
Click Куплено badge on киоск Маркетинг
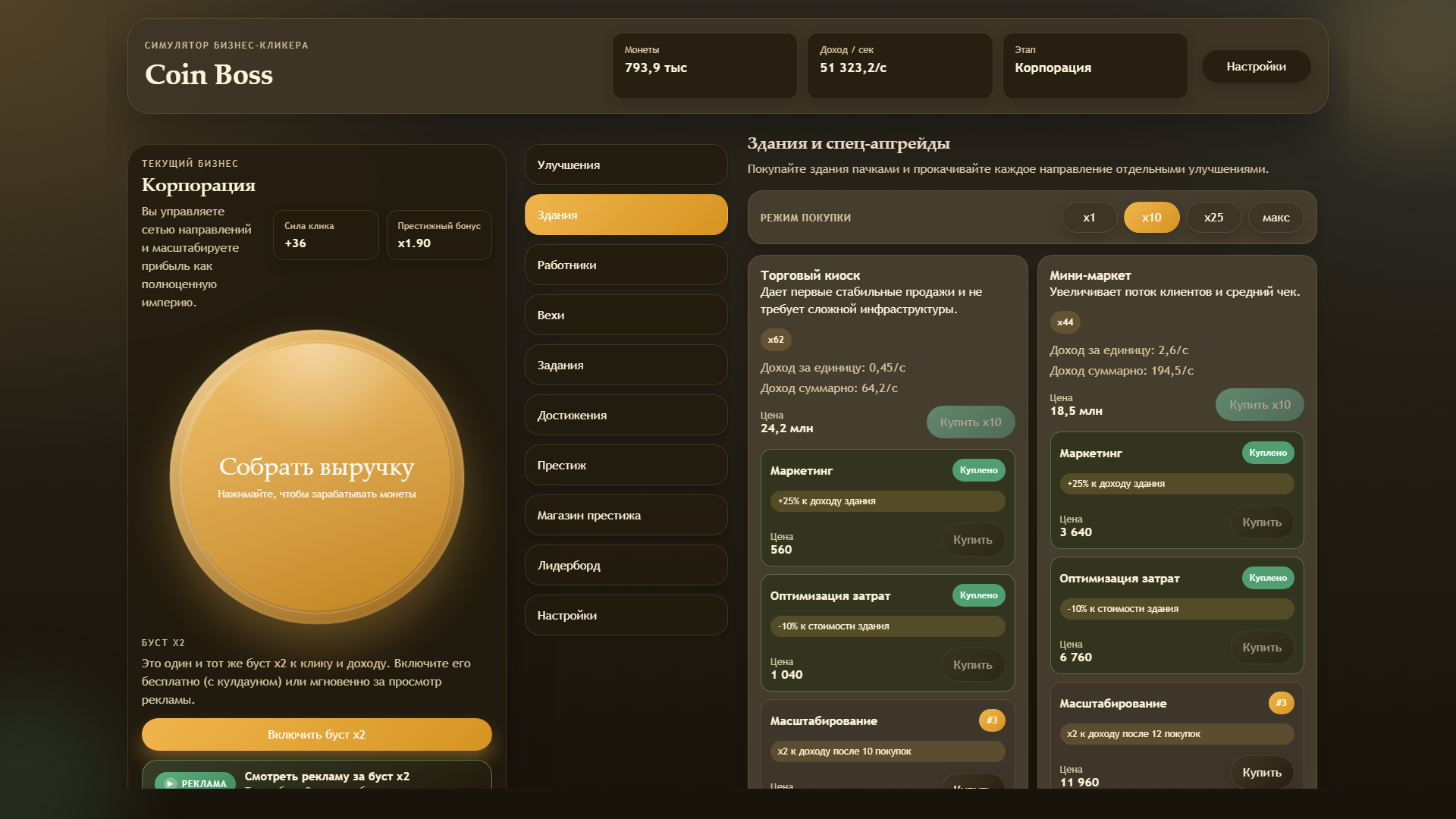[978, 470]
